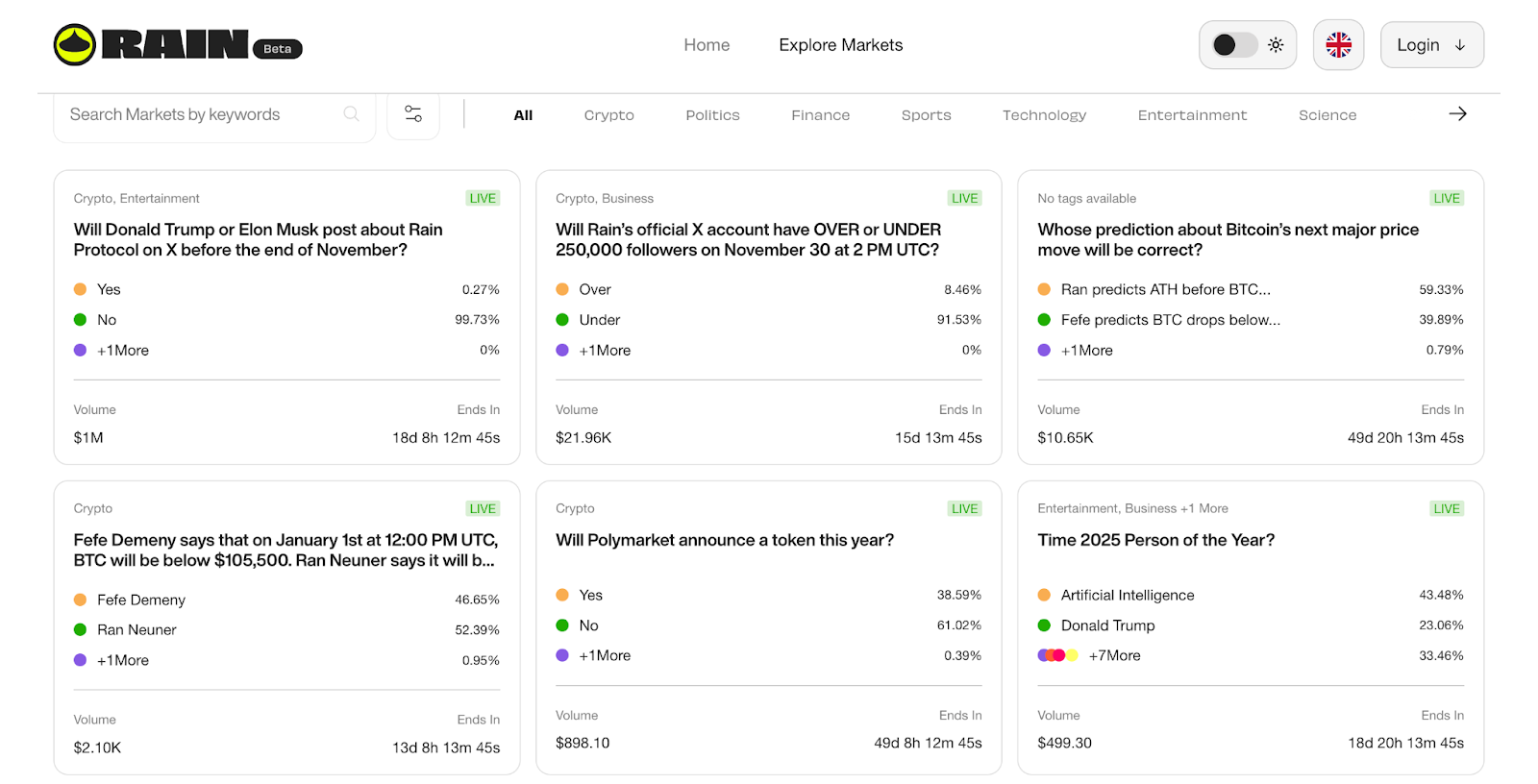Switch to the Crypto category tab

coord(608,115)
